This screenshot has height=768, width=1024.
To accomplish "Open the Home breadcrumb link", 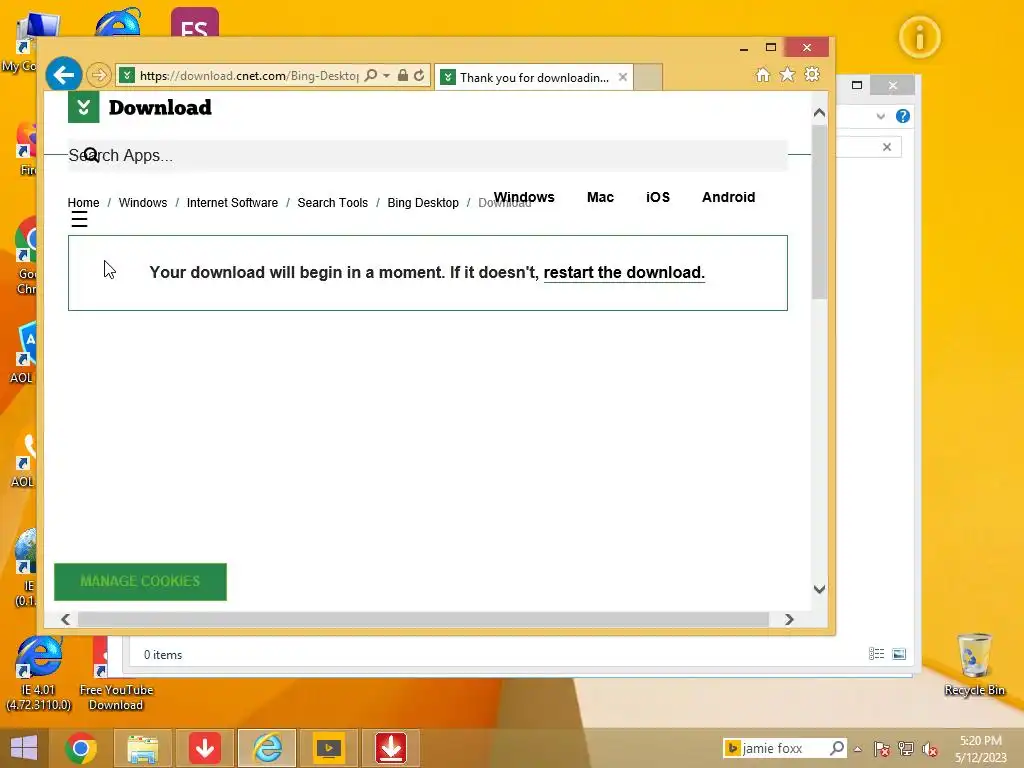I will coord(84,202).
